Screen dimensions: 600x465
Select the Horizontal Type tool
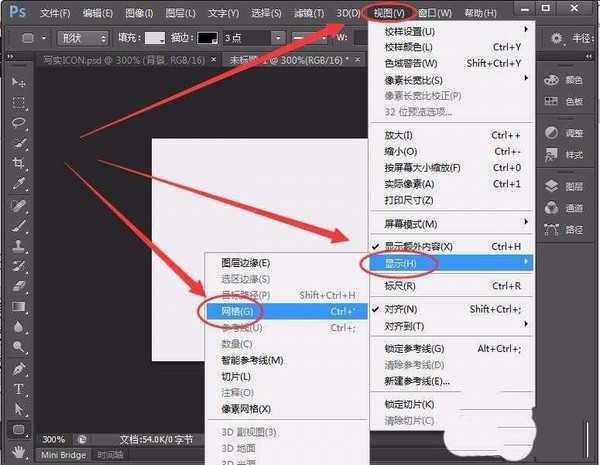(19, 389)
